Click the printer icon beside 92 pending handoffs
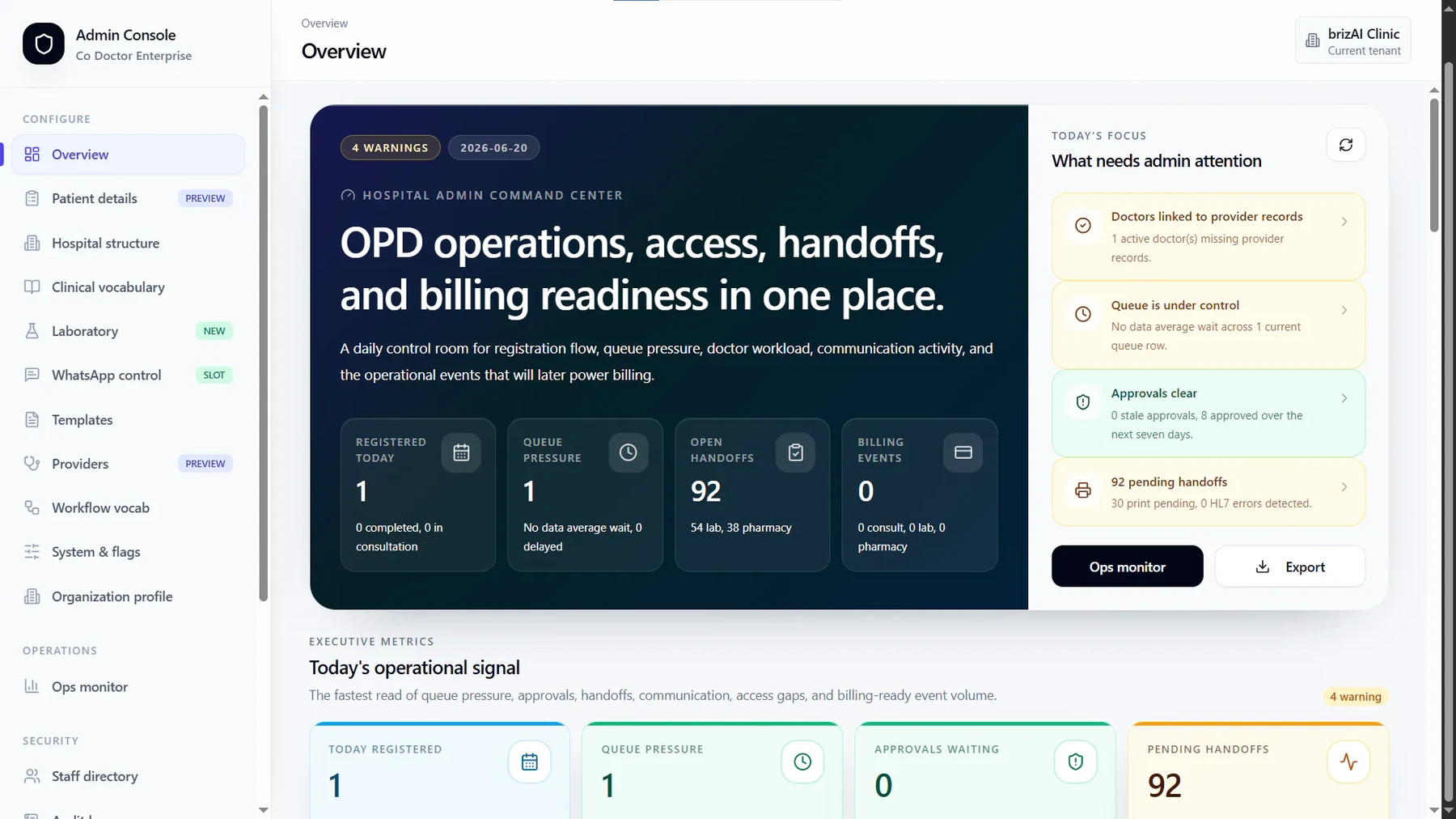 point(1083,490)
